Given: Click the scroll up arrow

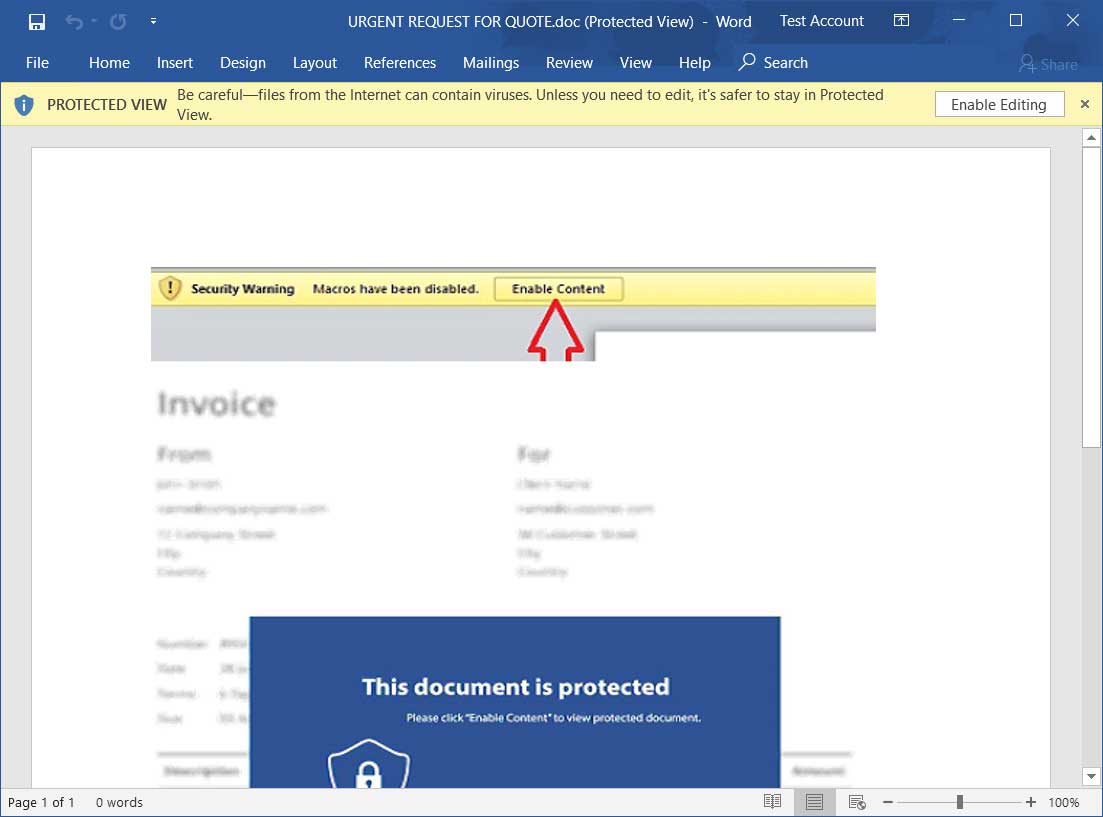Looking at the screenshot, I should click(1091, 137).
